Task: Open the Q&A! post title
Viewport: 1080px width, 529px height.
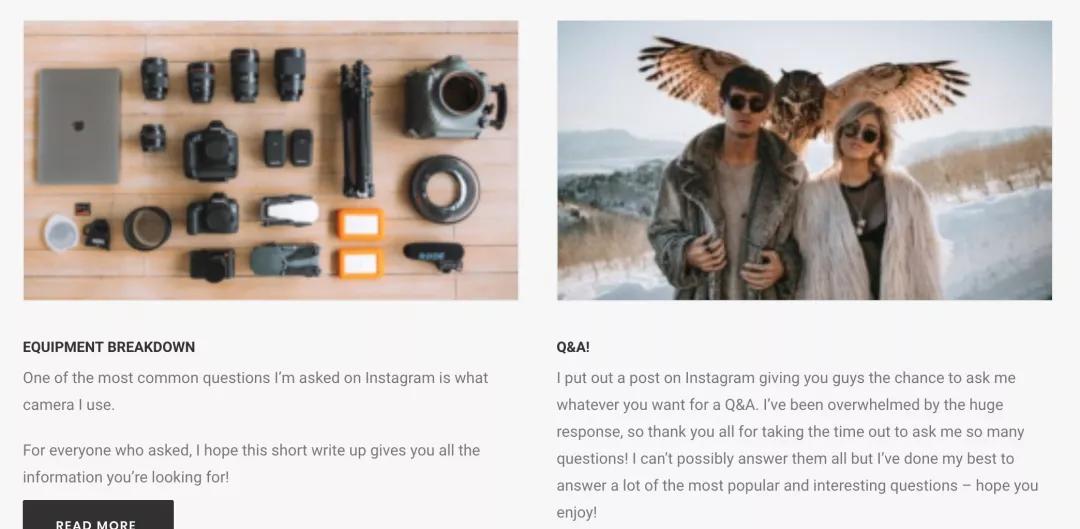Action: pos(573,347)
